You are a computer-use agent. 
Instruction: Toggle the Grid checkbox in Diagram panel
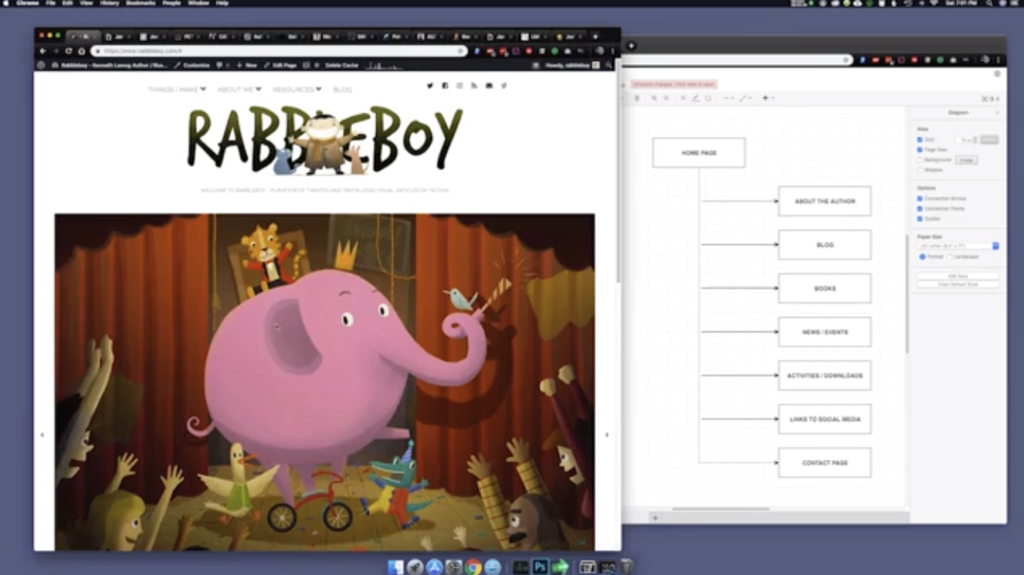pos(920,140)
